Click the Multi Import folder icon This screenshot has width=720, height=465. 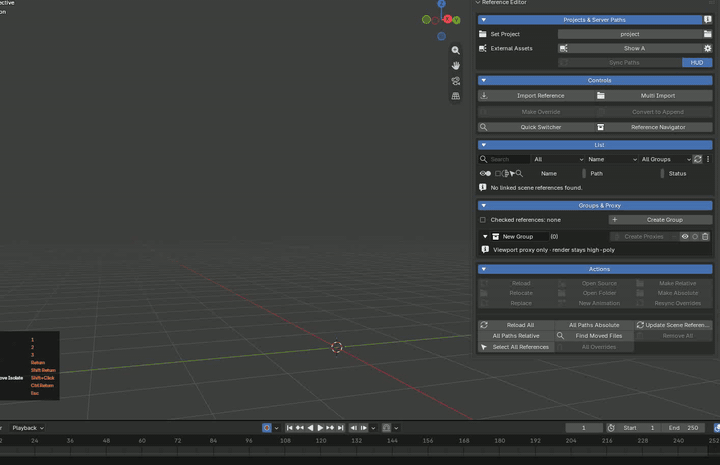coord(600,95)
